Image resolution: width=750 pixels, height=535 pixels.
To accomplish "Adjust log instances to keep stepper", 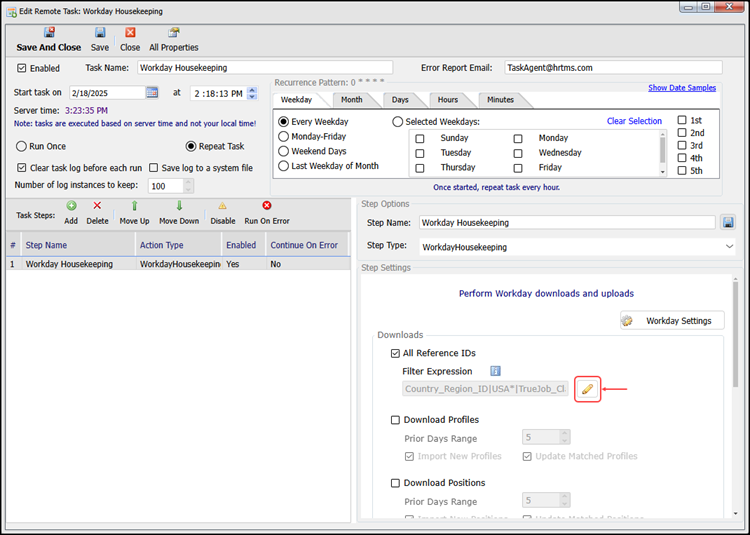I will point(188,186).
